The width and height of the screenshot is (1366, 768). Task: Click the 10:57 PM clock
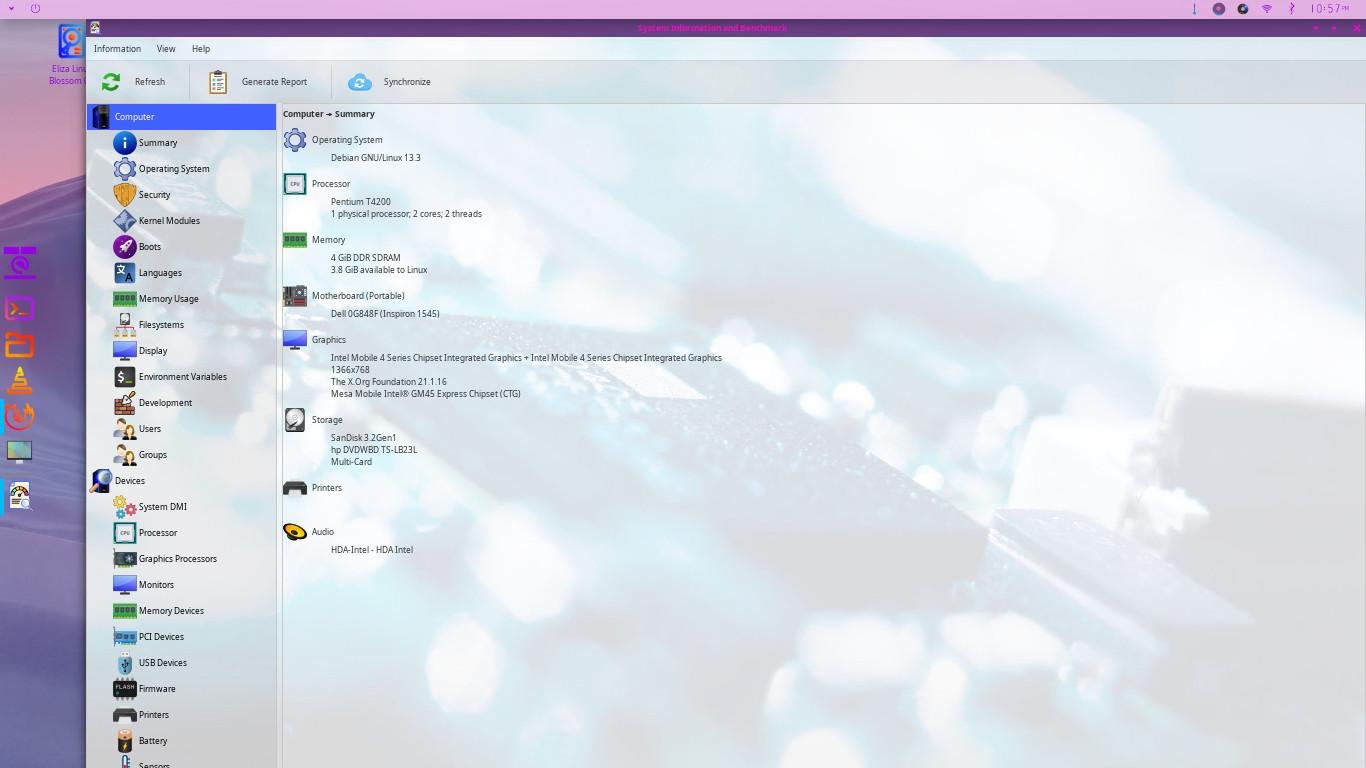(x=1330, y=9)
